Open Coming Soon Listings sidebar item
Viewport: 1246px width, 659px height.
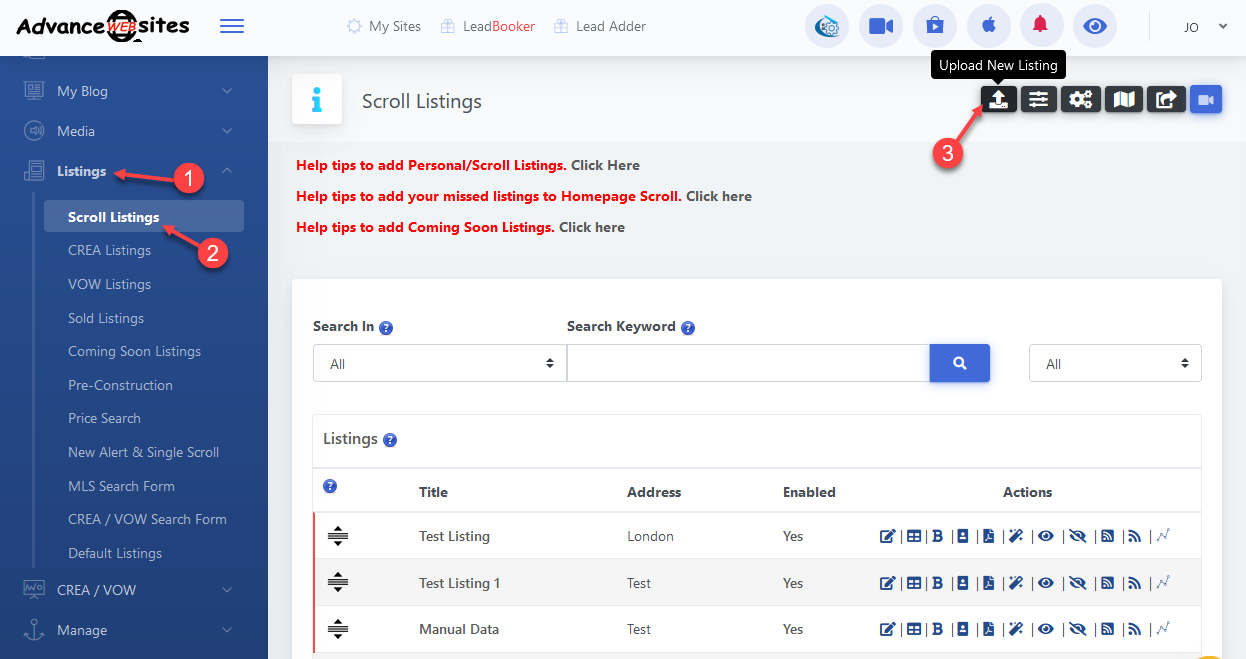click(x=134, y=351)
